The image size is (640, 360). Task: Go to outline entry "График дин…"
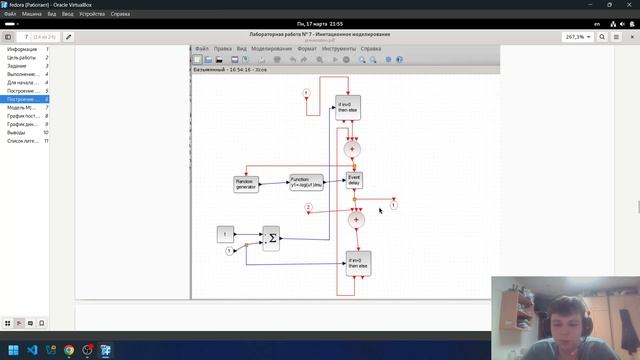[24, 124]
